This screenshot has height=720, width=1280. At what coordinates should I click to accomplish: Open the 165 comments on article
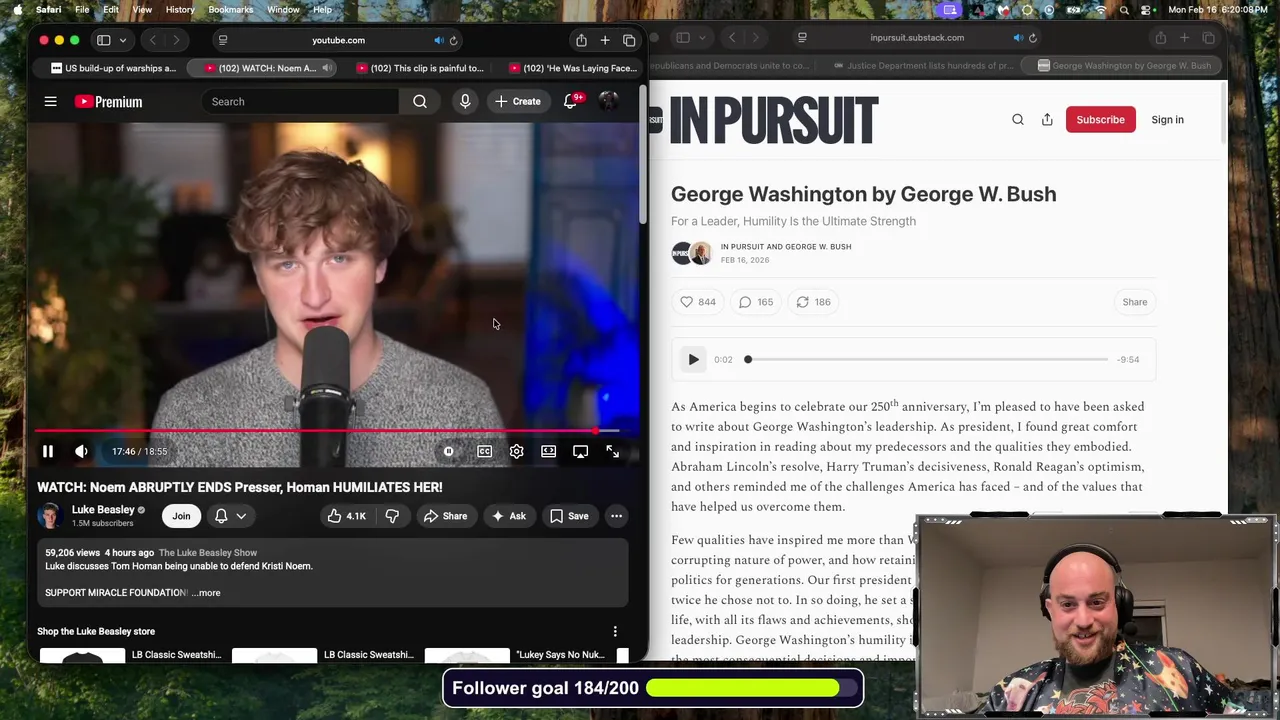tap(756, 302)
